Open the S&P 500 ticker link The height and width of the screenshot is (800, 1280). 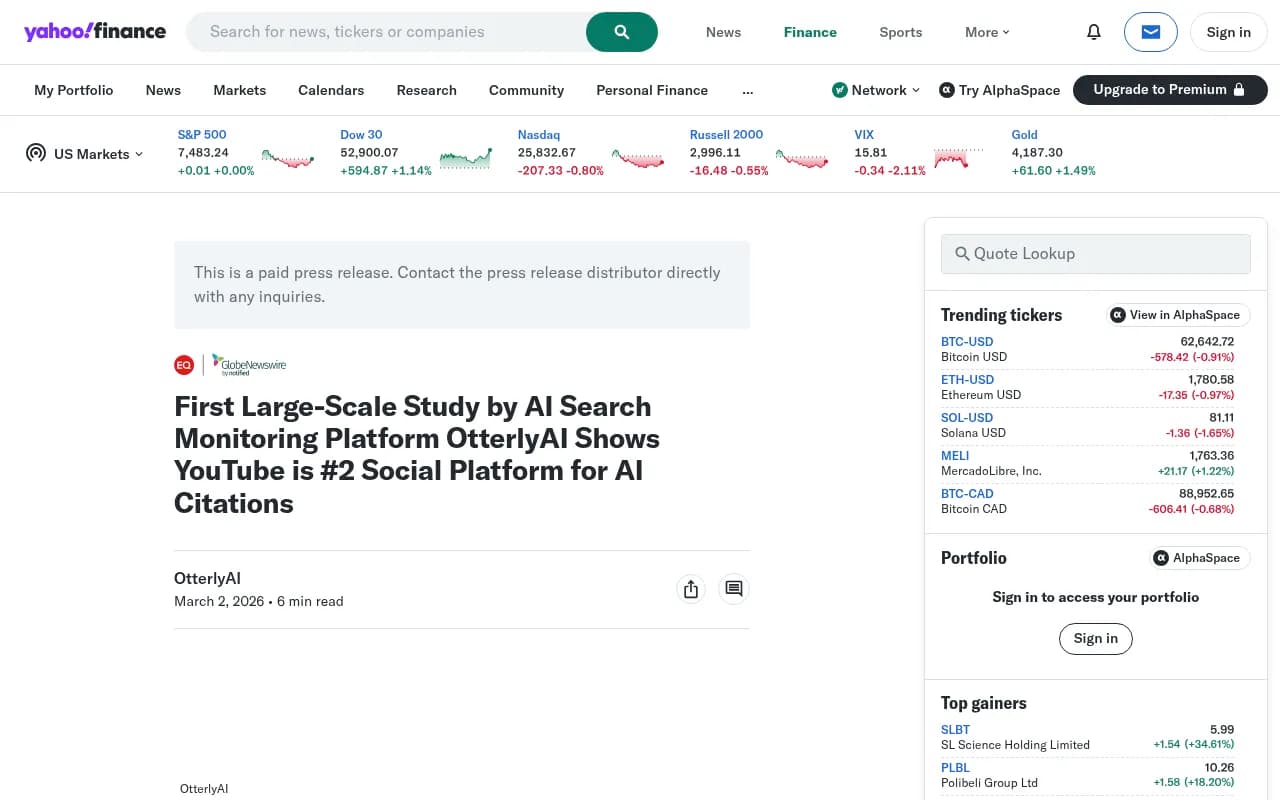pos(202,134)
